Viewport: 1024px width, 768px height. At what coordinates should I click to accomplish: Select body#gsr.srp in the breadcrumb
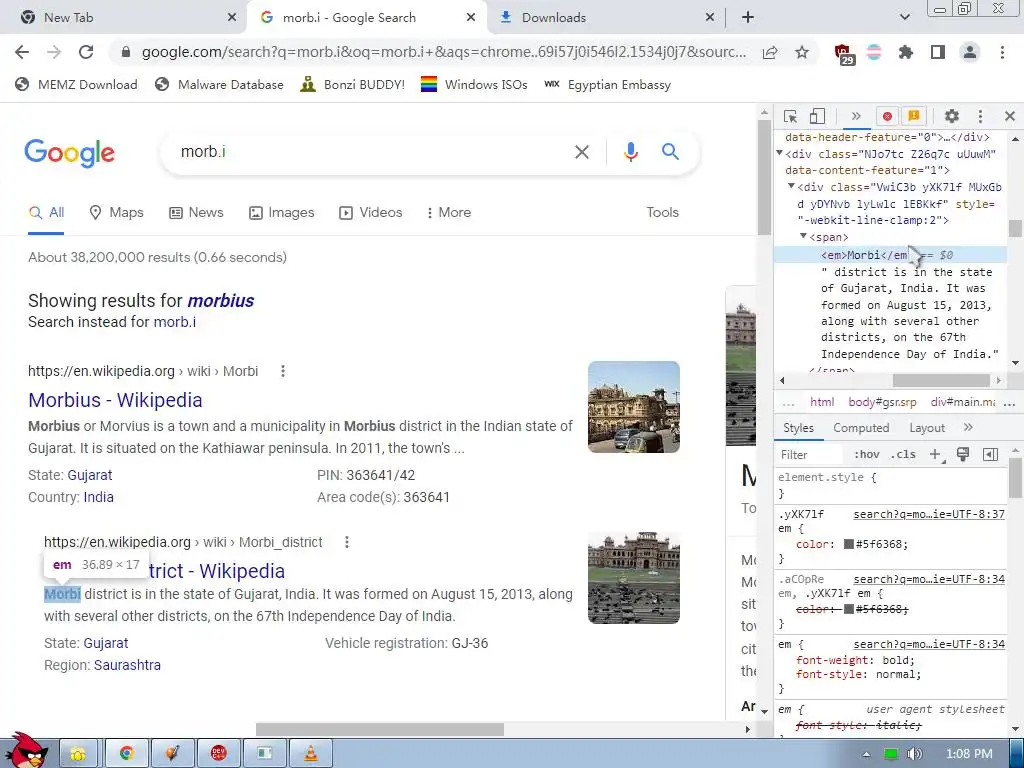[x=882, y=402]
